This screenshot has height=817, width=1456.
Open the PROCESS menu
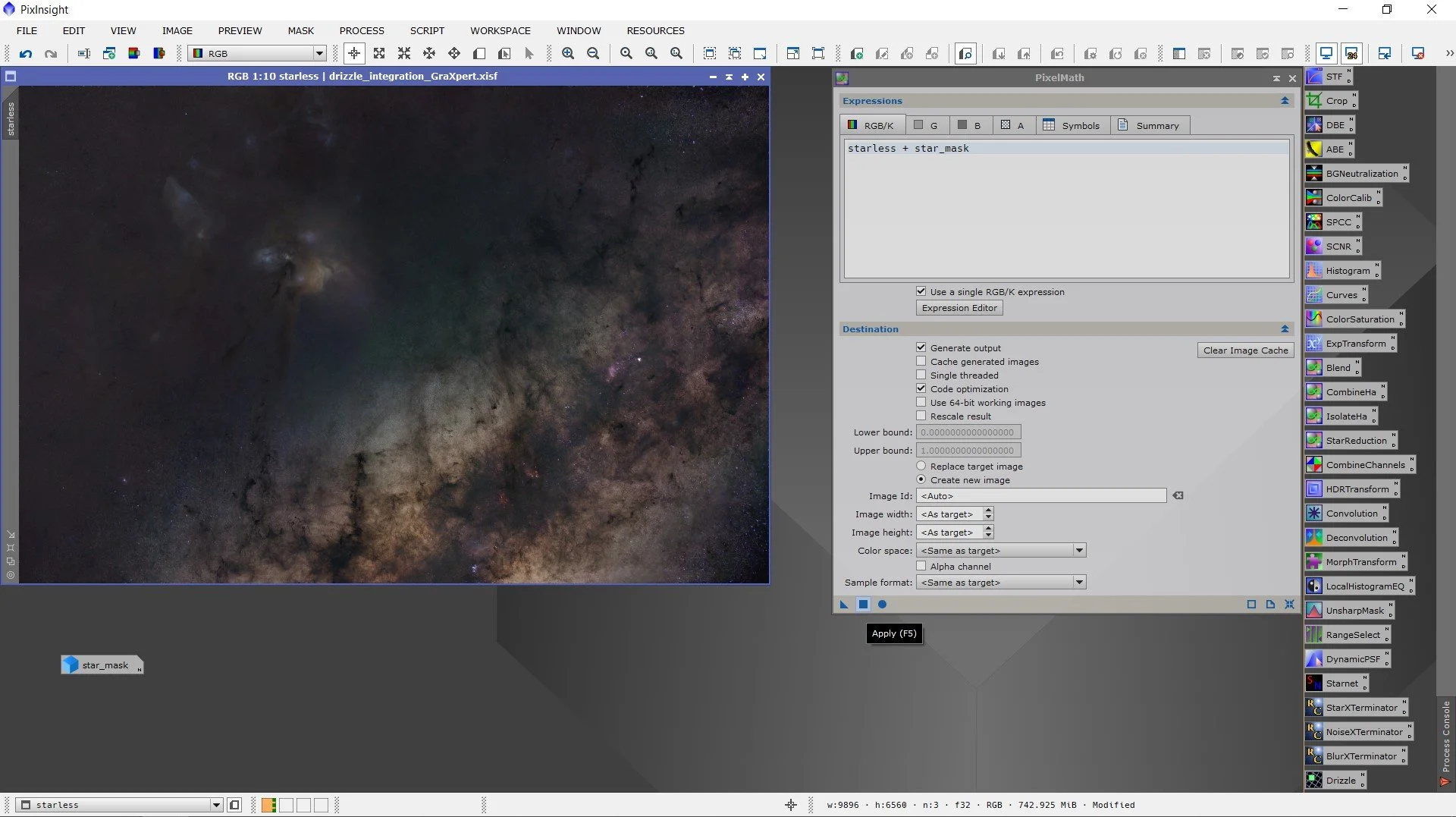pos(362,31)
